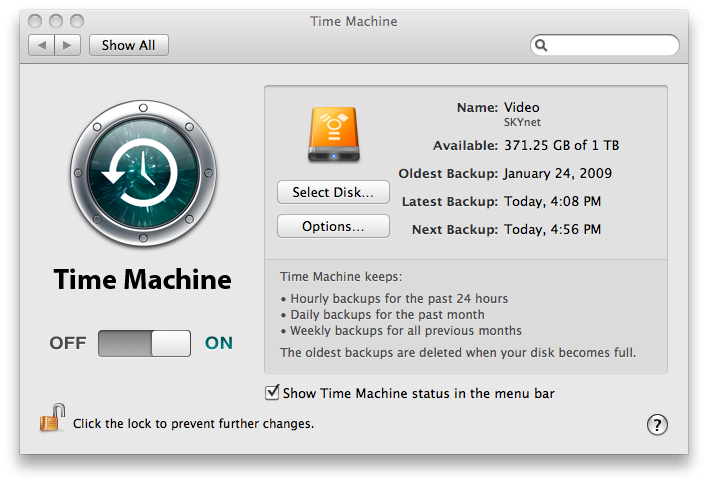Click the disk name "Video"
The width and height of the screenshot is (708, 484).
coord(522,107)
